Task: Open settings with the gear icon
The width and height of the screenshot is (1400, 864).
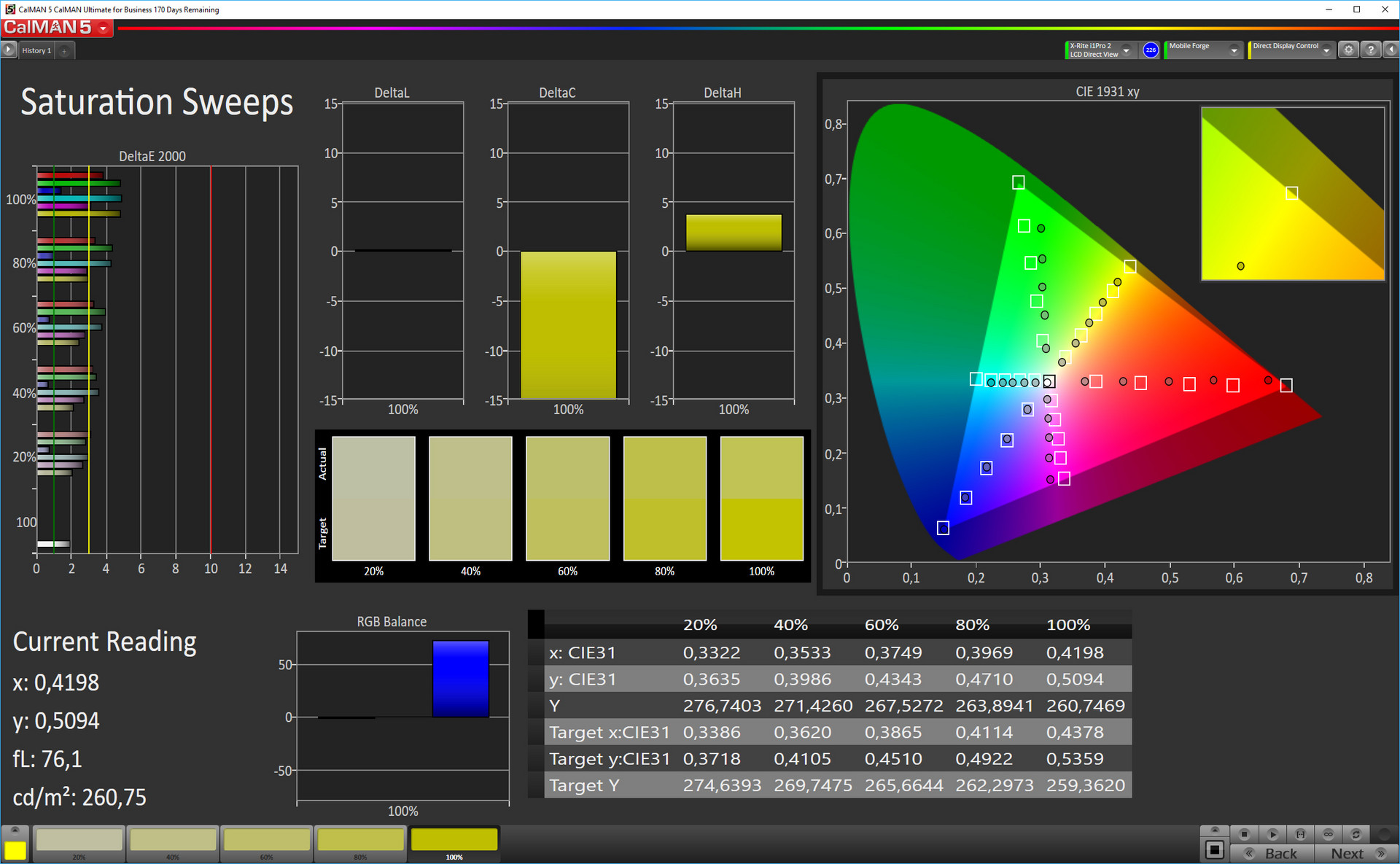Action: tap(1348, 50)
